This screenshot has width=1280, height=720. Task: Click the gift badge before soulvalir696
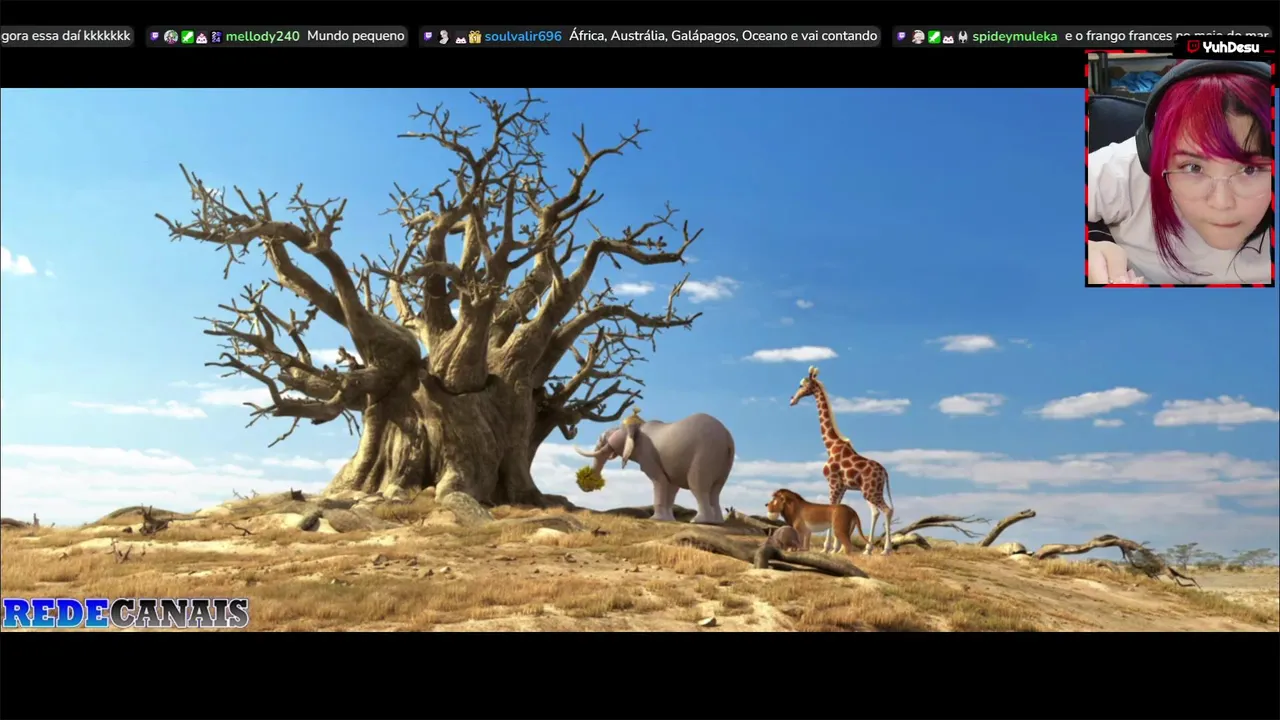coord(475,37)
